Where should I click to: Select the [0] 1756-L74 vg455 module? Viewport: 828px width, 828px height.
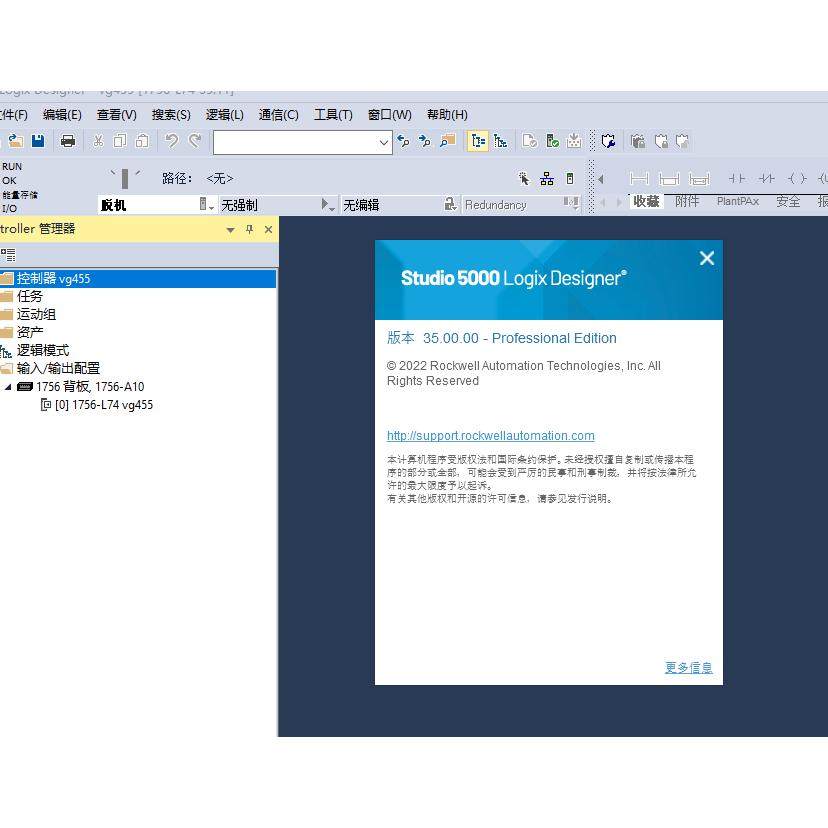(x=104, y=405)
